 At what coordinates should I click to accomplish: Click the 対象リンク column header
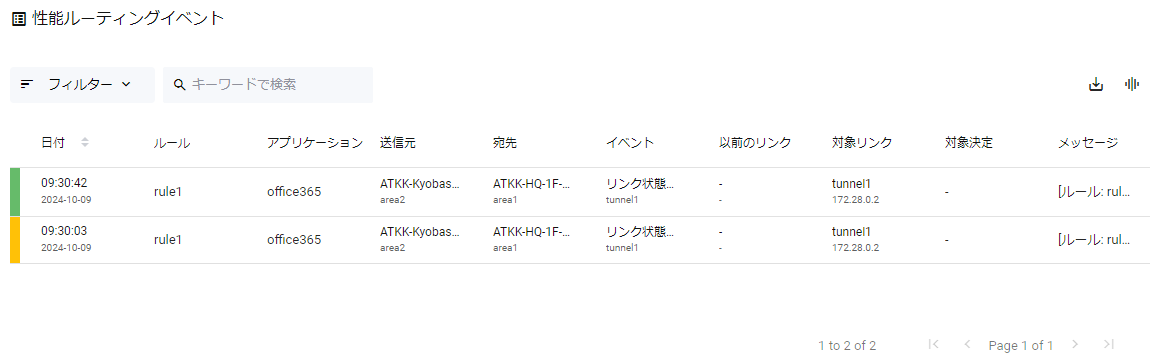[x=862, y=143]
